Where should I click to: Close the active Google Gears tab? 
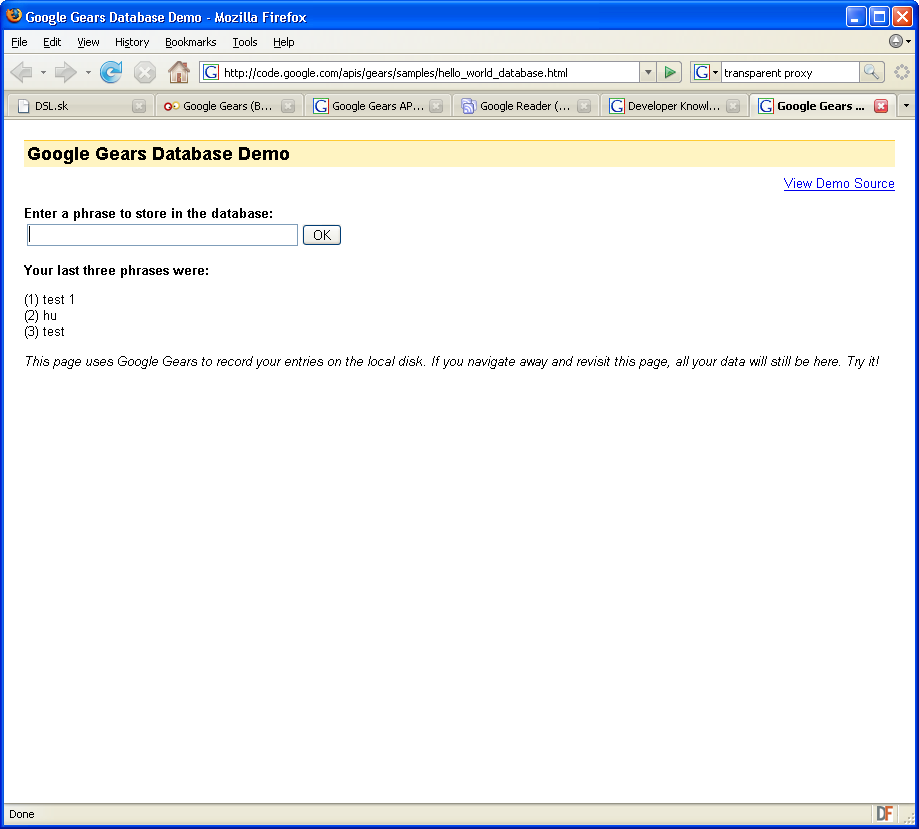881,106
